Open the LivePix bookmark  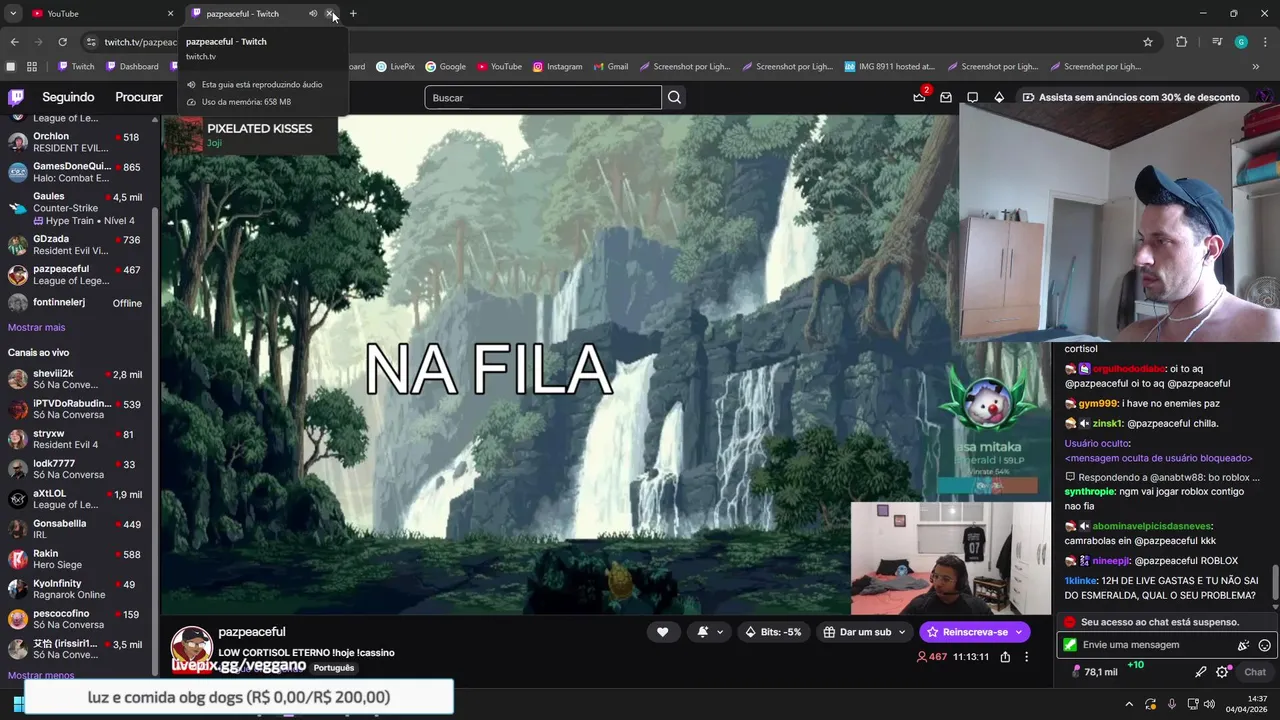click(395, 66)
